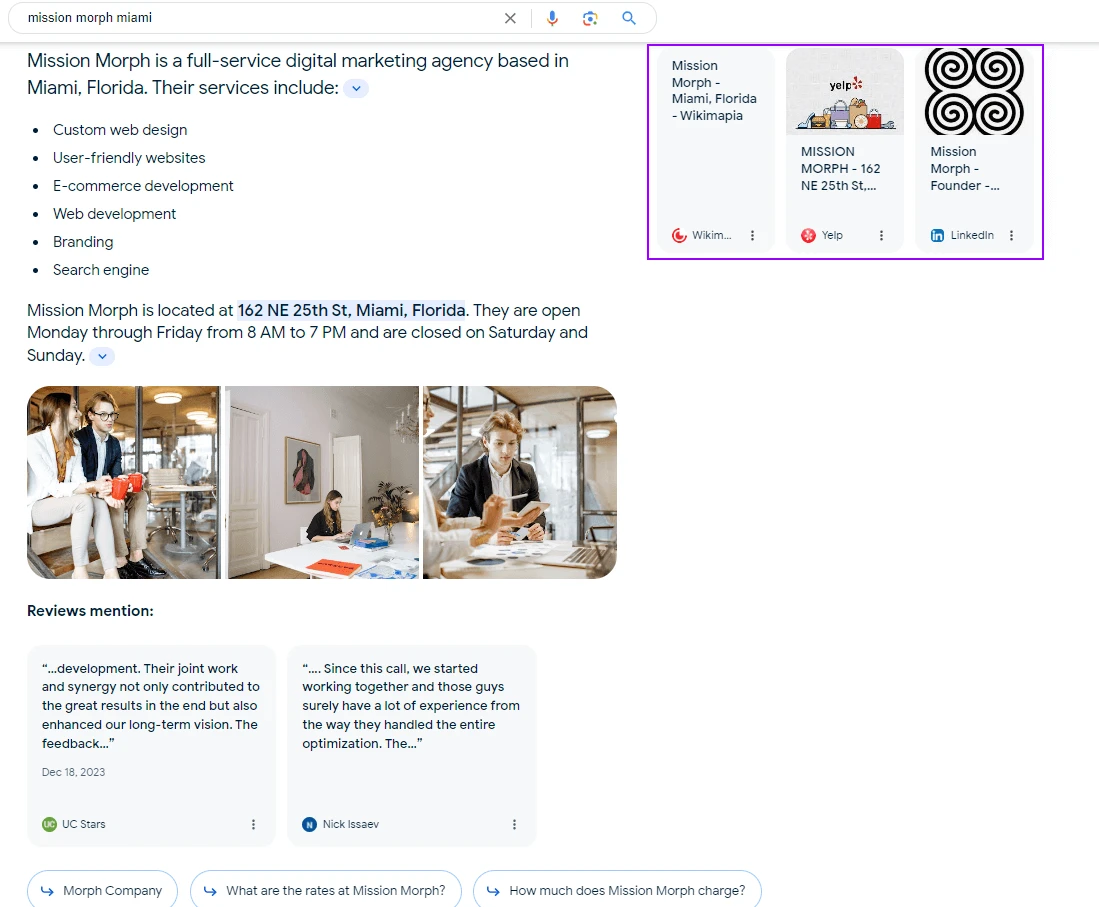This screenshot has width=1099, height=907.
Task: Click the Yelp card thumbnail image
Action: [845, 91]
